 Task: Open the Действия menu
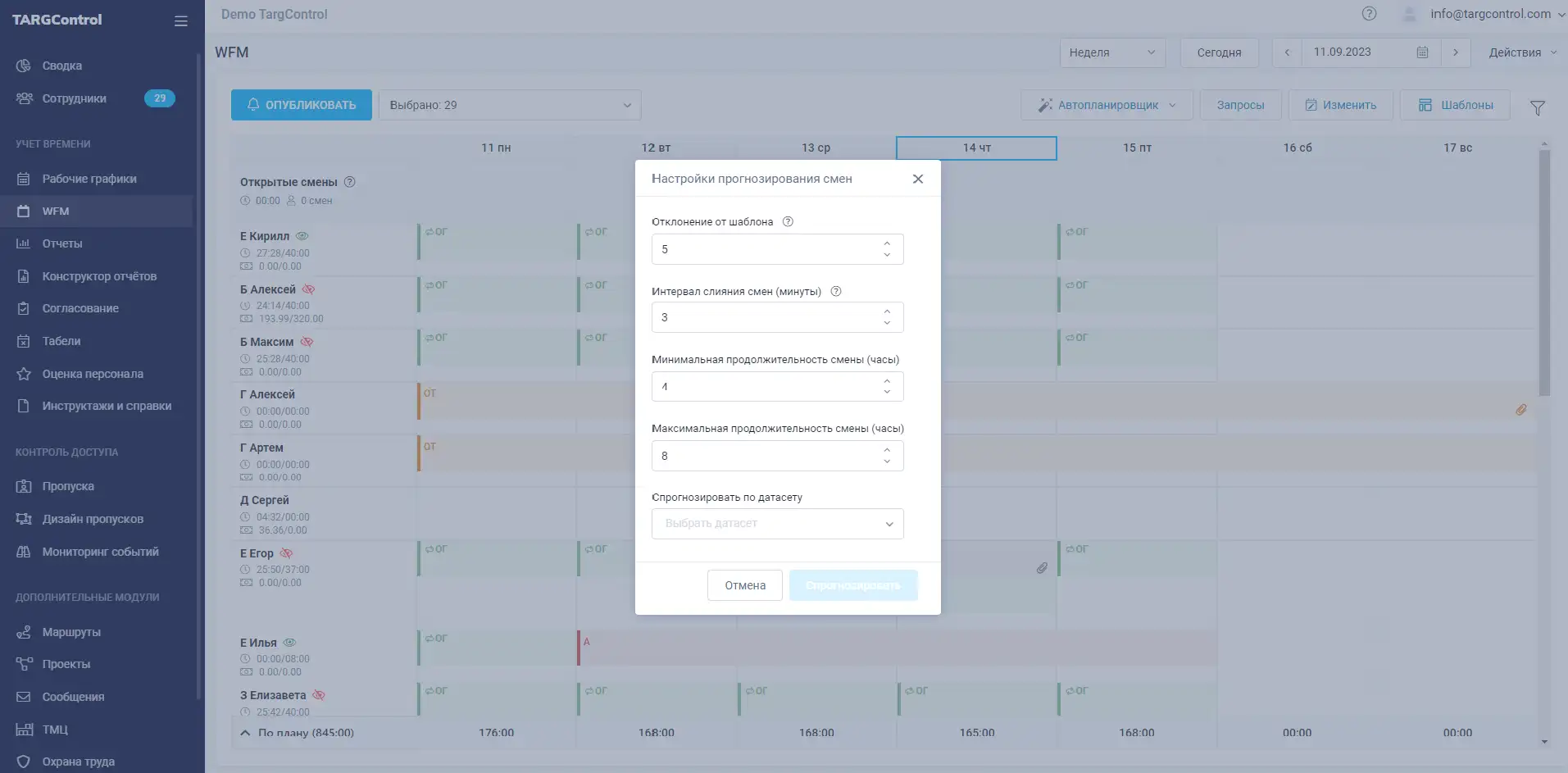point(1520,52)
